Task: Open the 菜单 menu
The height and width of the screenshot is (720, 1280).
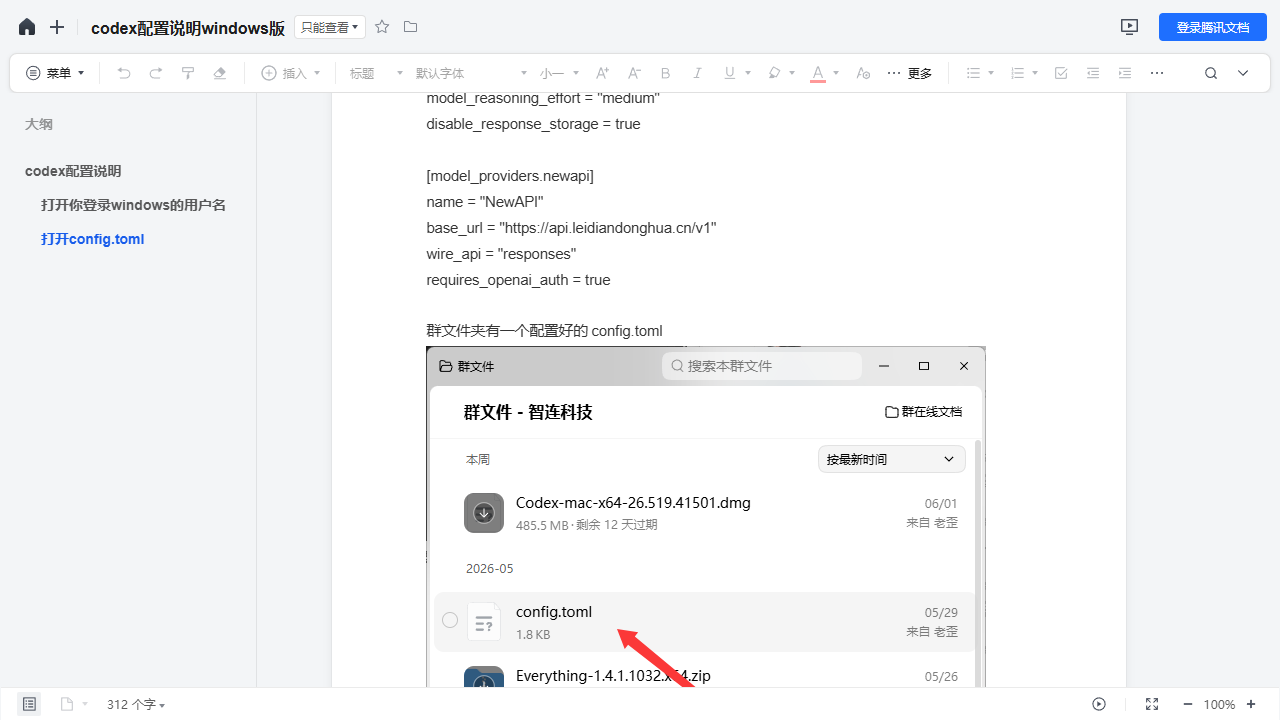Action: click(x=56, y=73)
